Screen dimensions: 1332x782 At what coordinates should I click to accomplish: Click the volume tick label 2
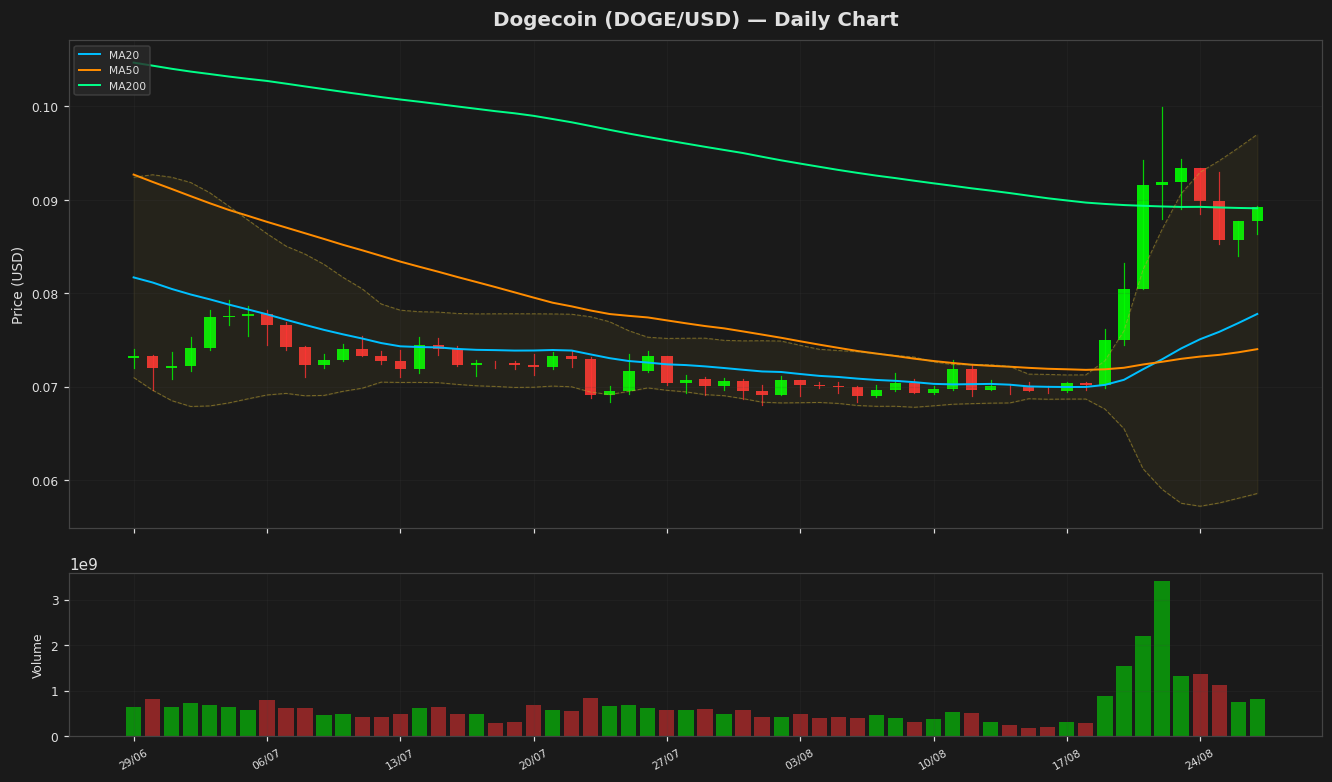click(56, 646)
